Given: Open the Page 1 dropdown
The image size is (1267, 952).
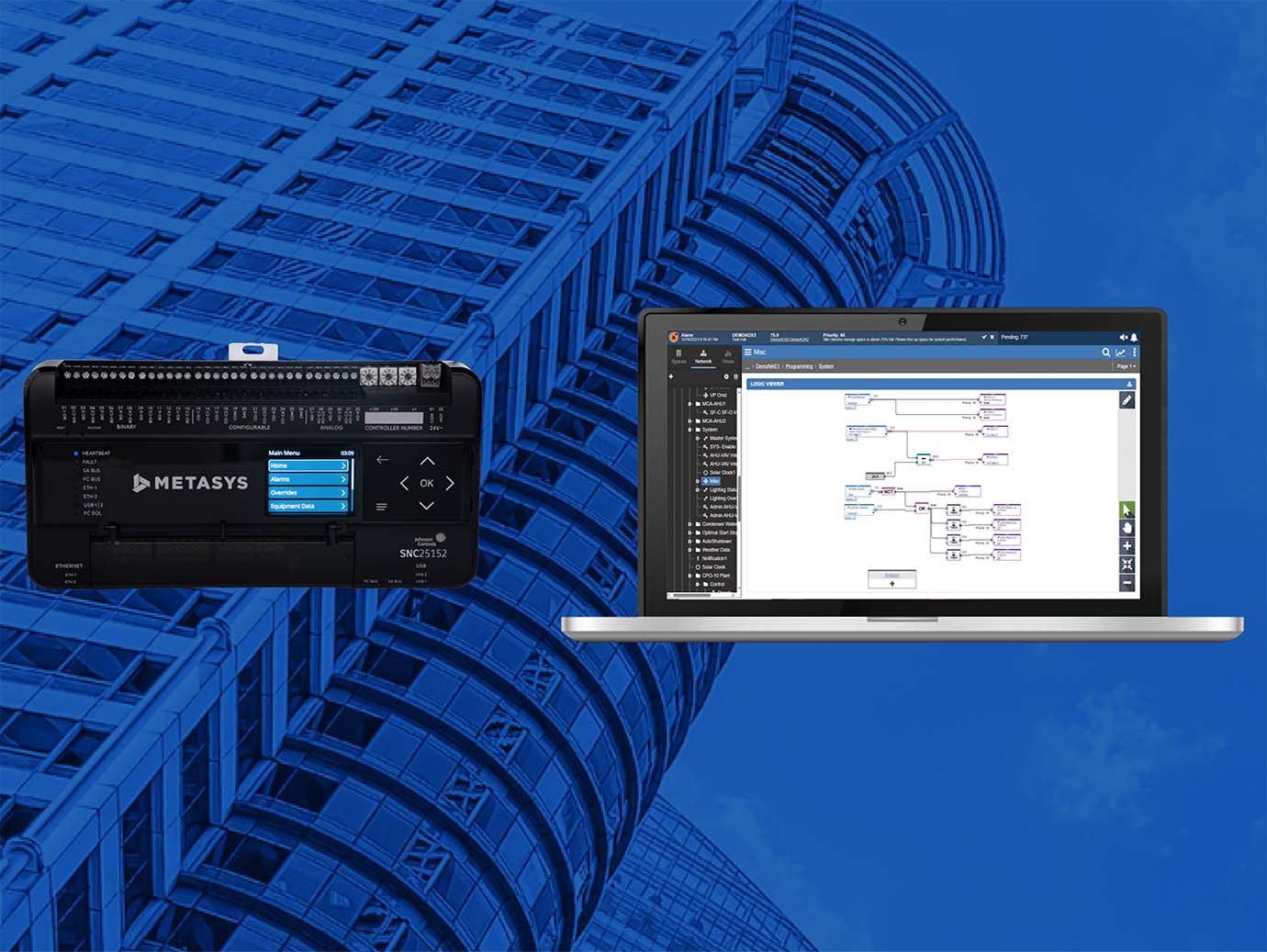Looking at the screenshot, I should 1127,366.
